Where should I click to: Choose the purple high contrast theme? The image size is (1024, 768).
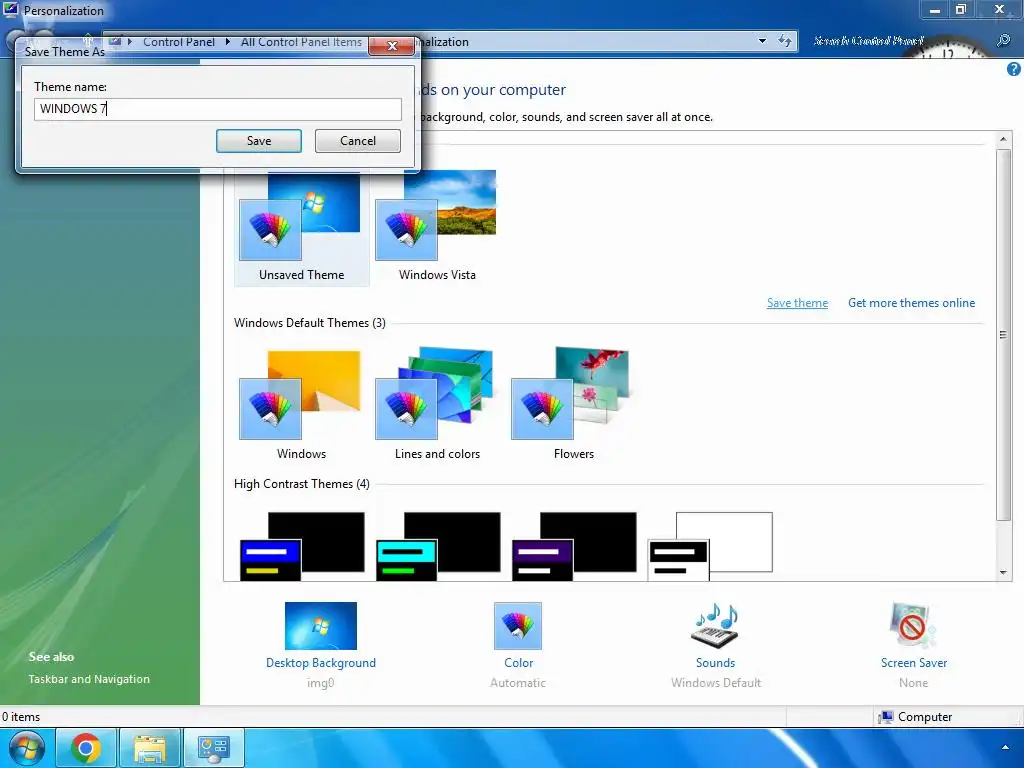click(x=574, y=546)
